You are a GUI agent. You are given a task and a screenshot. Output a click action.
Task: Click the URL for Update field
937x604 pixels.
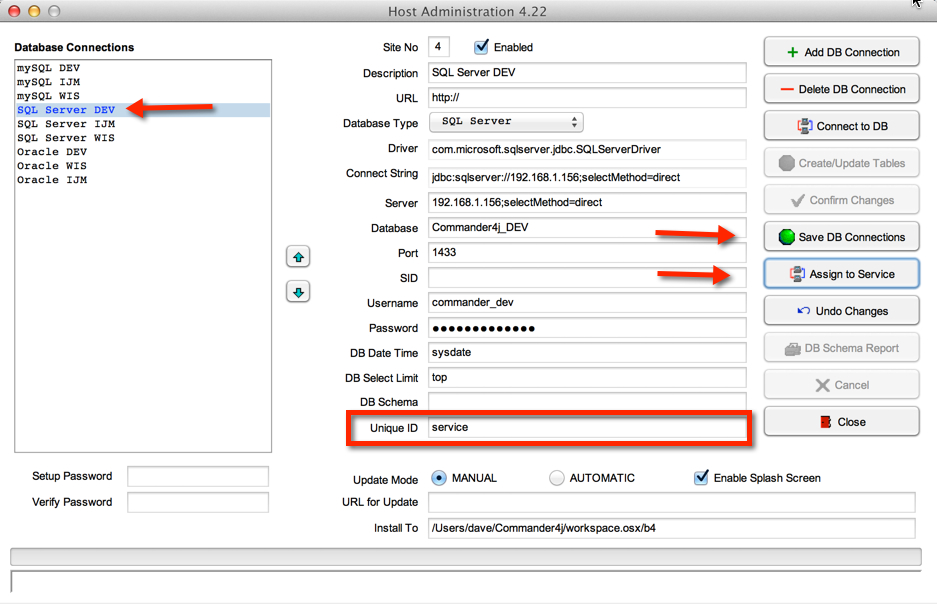671,502
